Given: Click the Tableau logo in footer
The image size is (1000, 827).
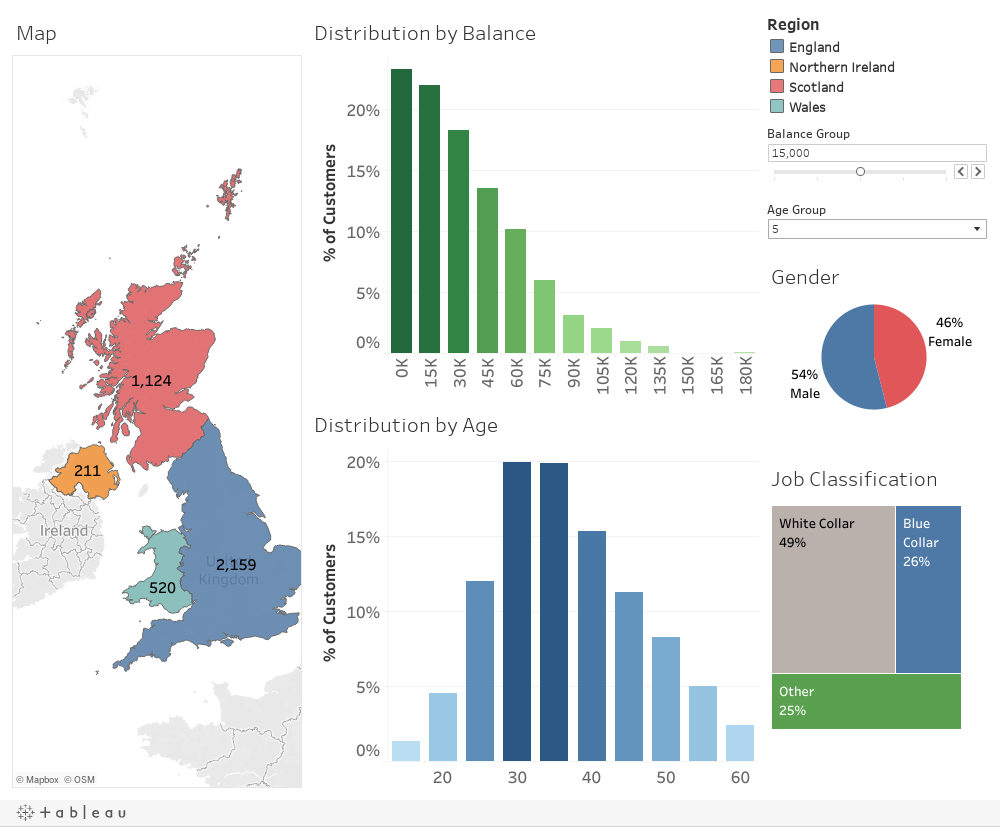Looking at the screenshot, I should click(70, 812).
